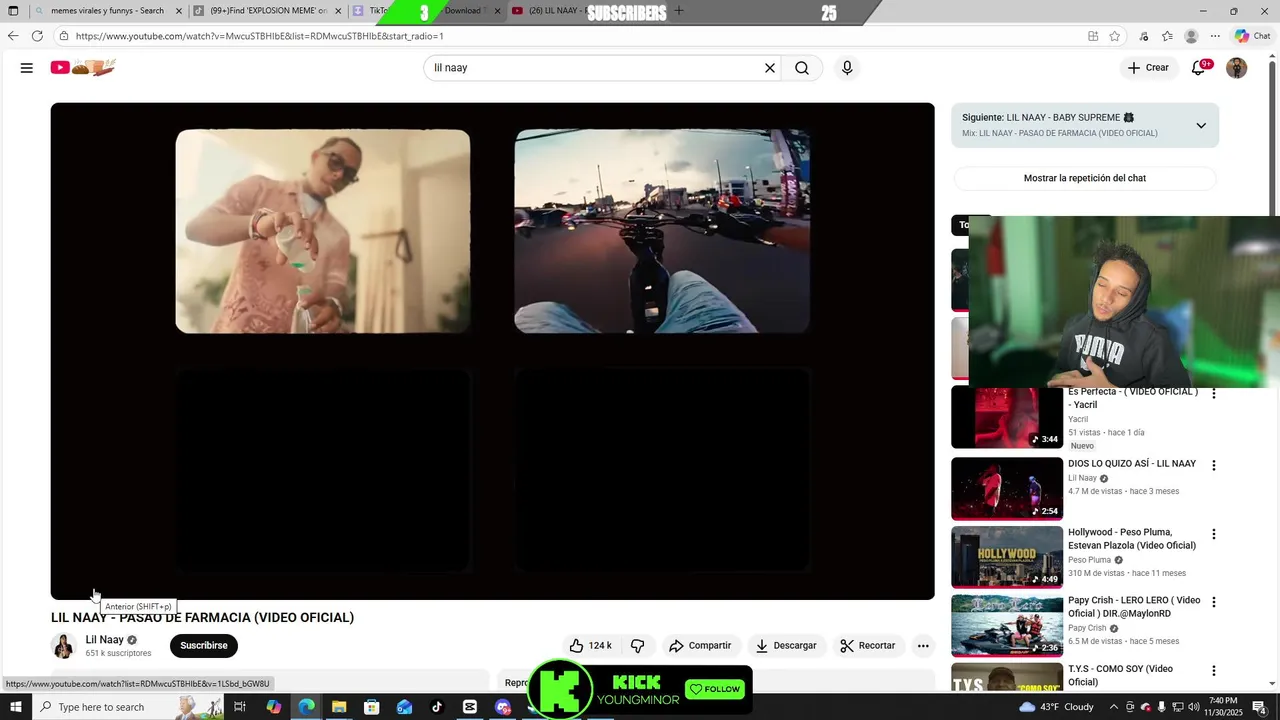Open Lil Naay channel avatar
The width and height of the screenshot is (1280, 720).
click(64, 646)
